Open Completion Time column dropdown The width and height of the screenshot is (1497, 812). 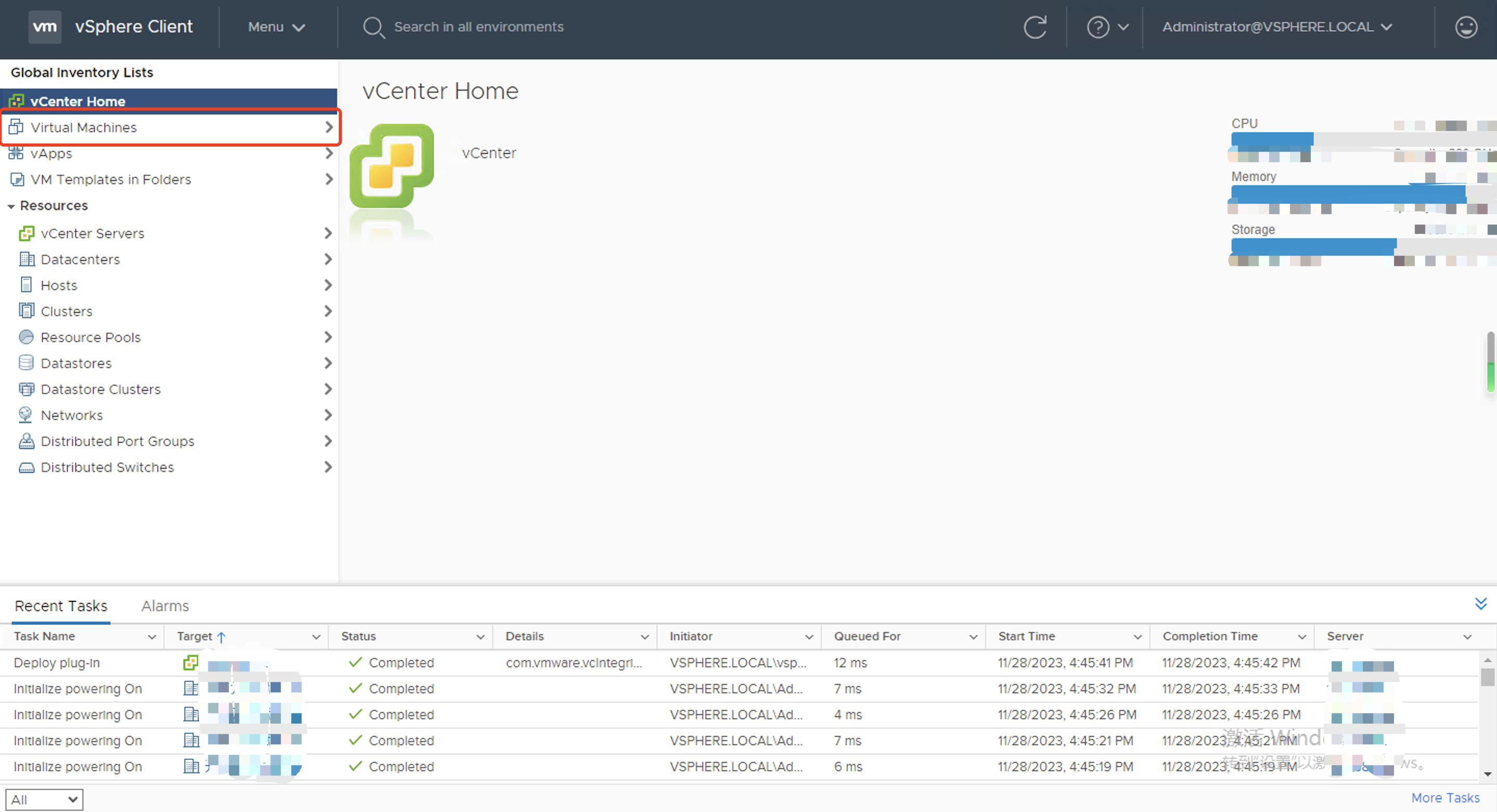1302,637
